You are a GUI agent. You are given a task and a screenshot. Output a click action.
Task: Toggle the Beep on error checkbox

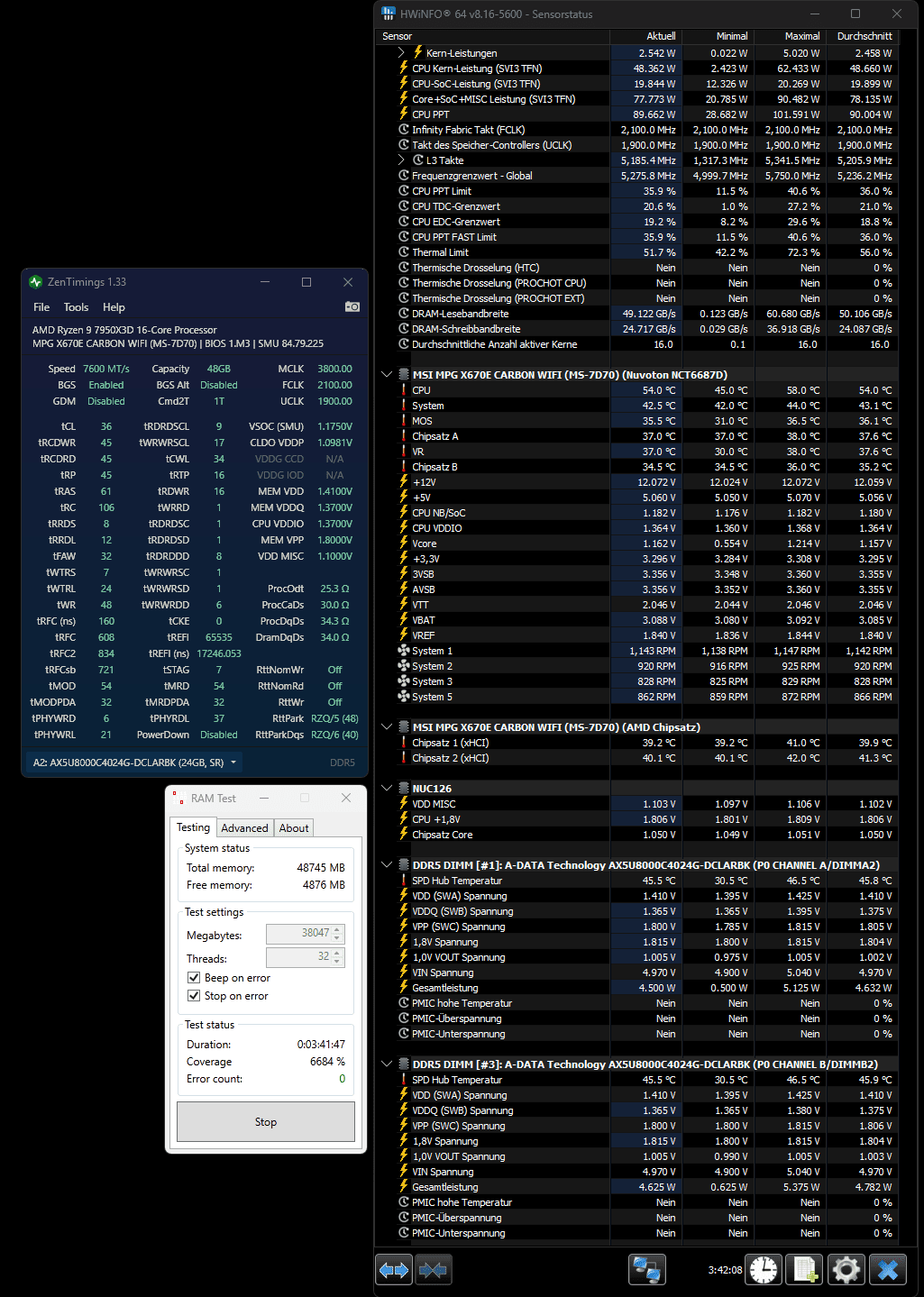tap(193, 978)
